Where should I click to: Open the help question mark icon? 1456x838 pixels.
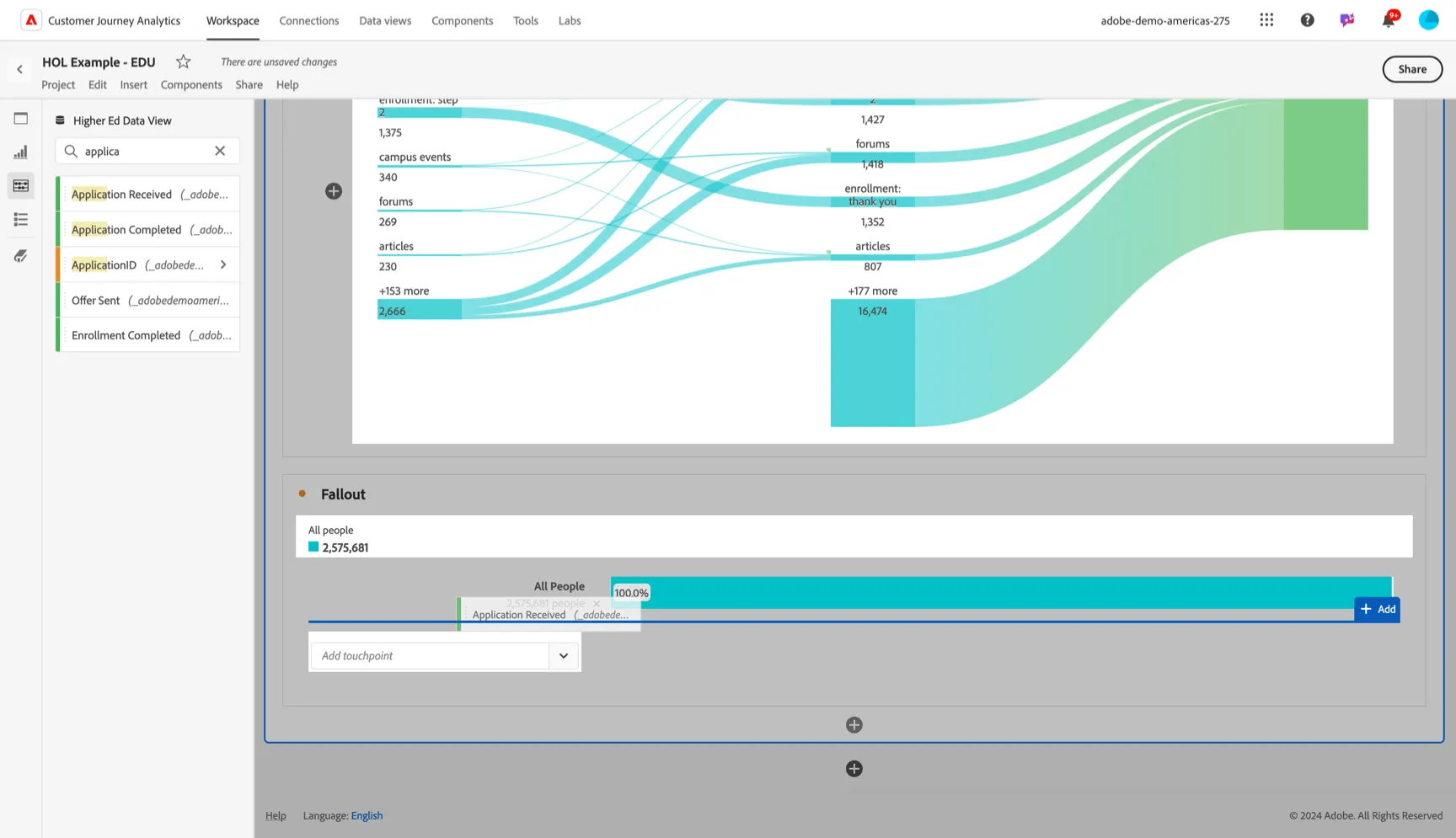[x=1307, y=20]
